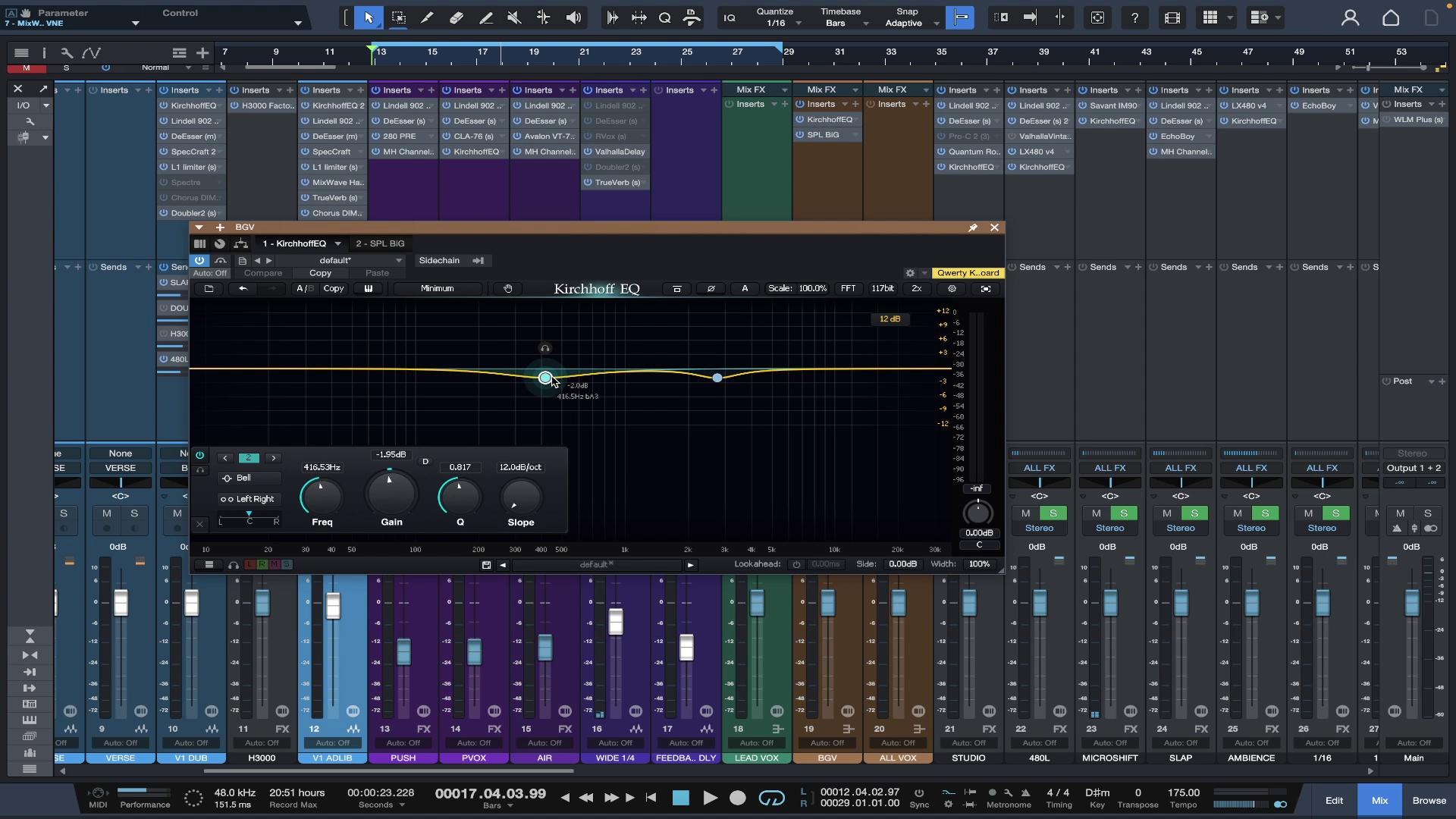Screen dimensions: 1456x819
Task: Select the Arrow tool in toolbar
Action: 369,17
